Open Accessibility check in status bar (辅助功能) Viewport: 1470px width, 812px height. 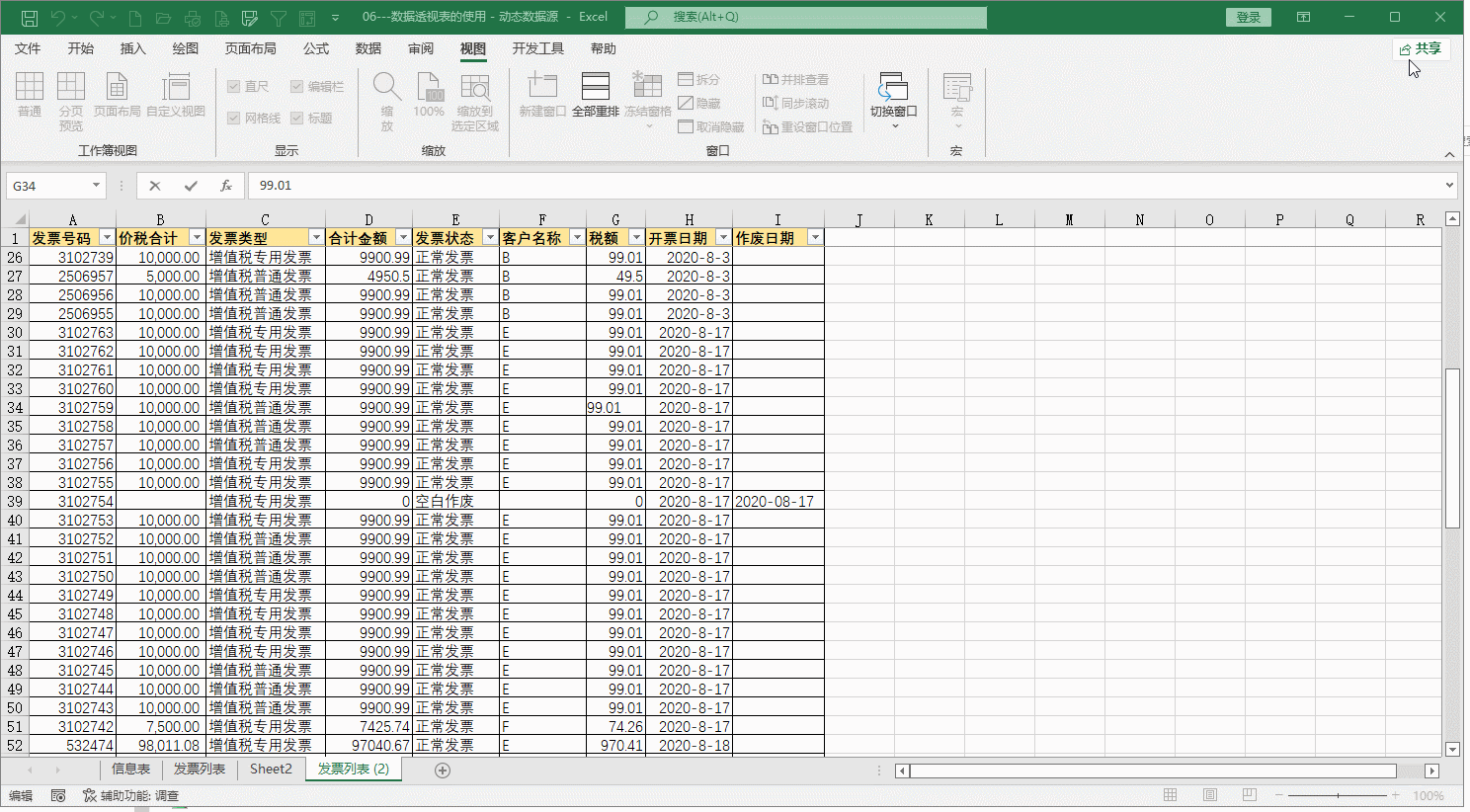coord(131,795)
